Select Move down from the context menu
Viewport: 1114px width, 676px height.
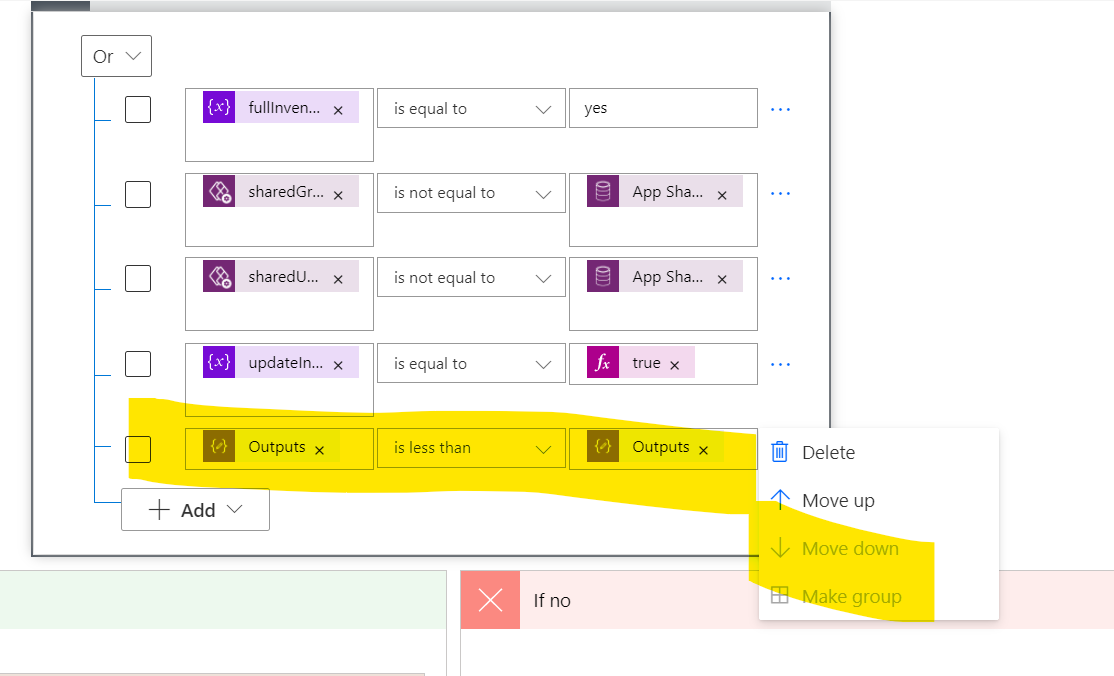click(x=850, y=548)
